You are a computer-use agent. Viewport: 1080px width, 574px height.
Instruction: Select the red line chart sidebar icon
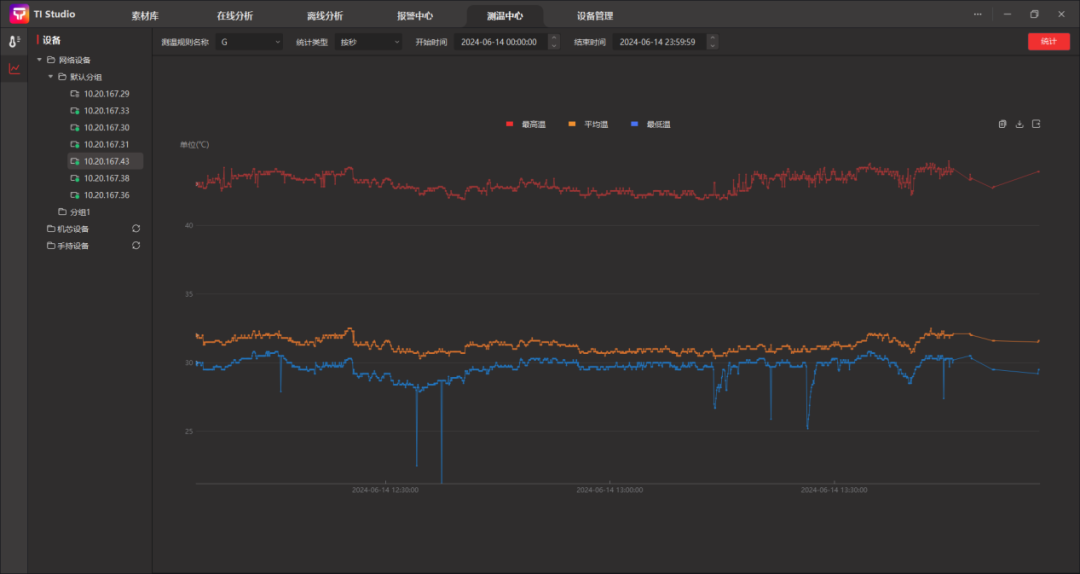14,69
